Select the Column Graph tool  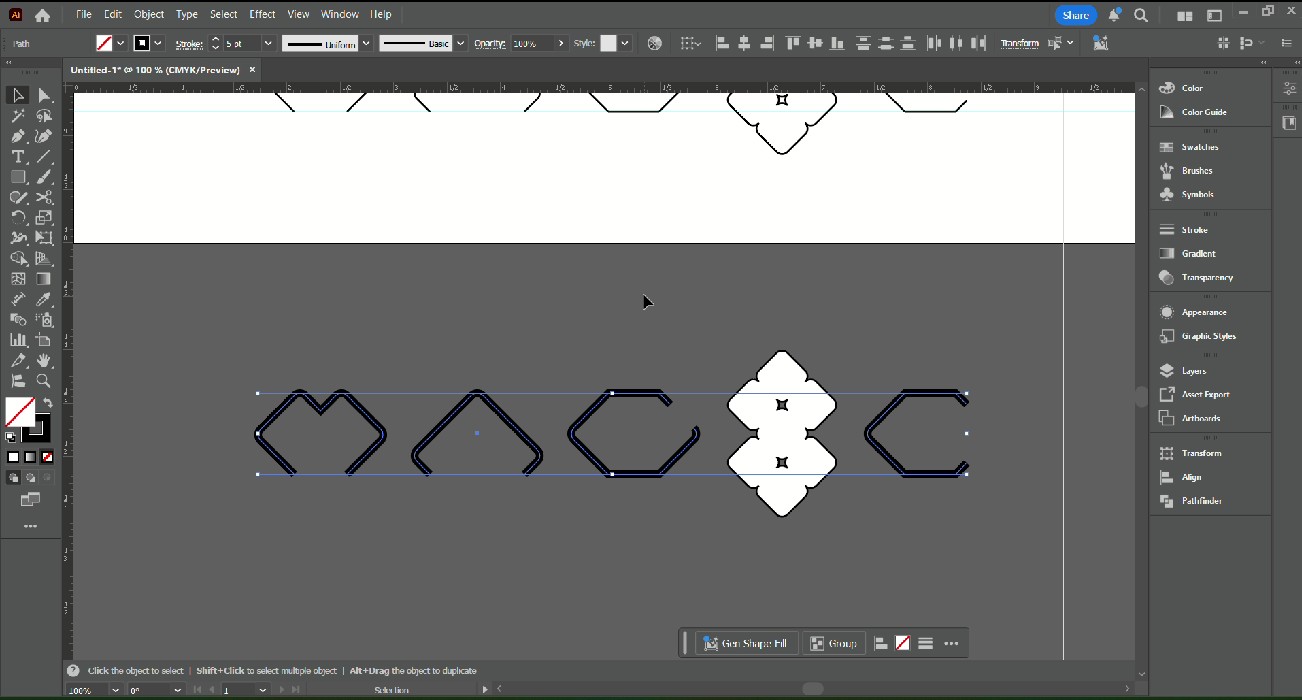[18, 340]
